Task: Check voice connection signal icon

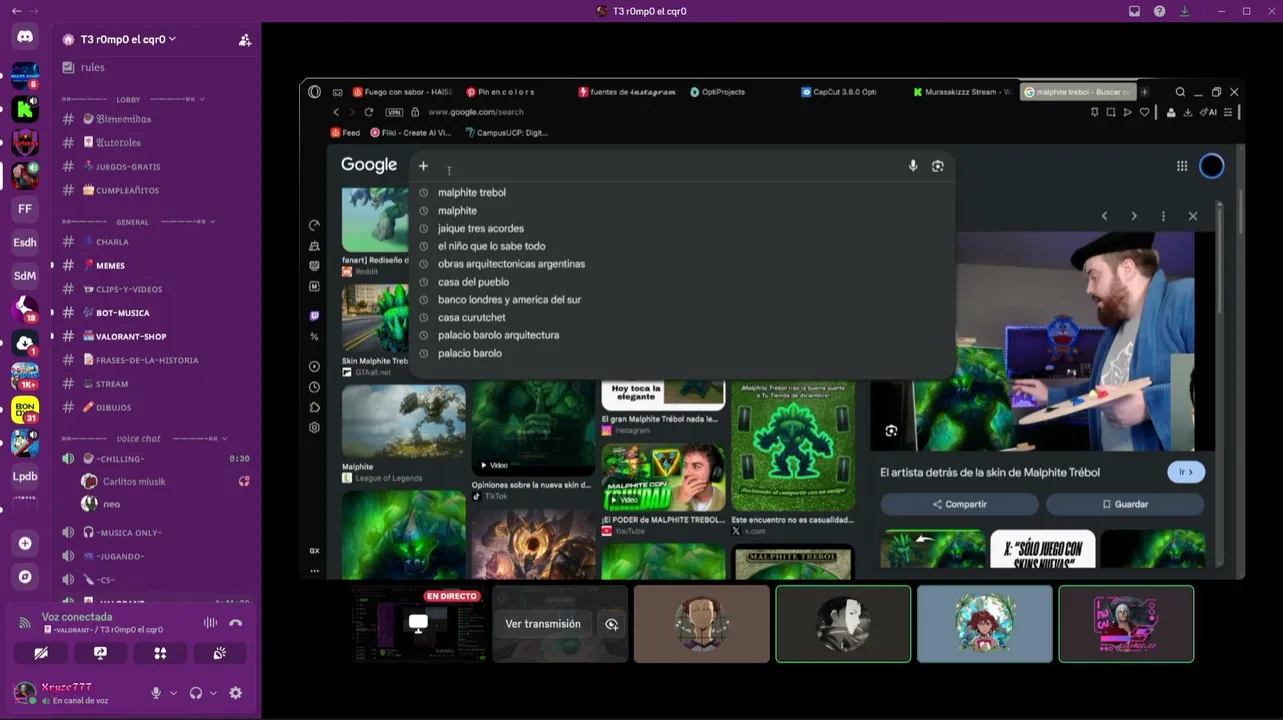Action: tap(25, 623)
